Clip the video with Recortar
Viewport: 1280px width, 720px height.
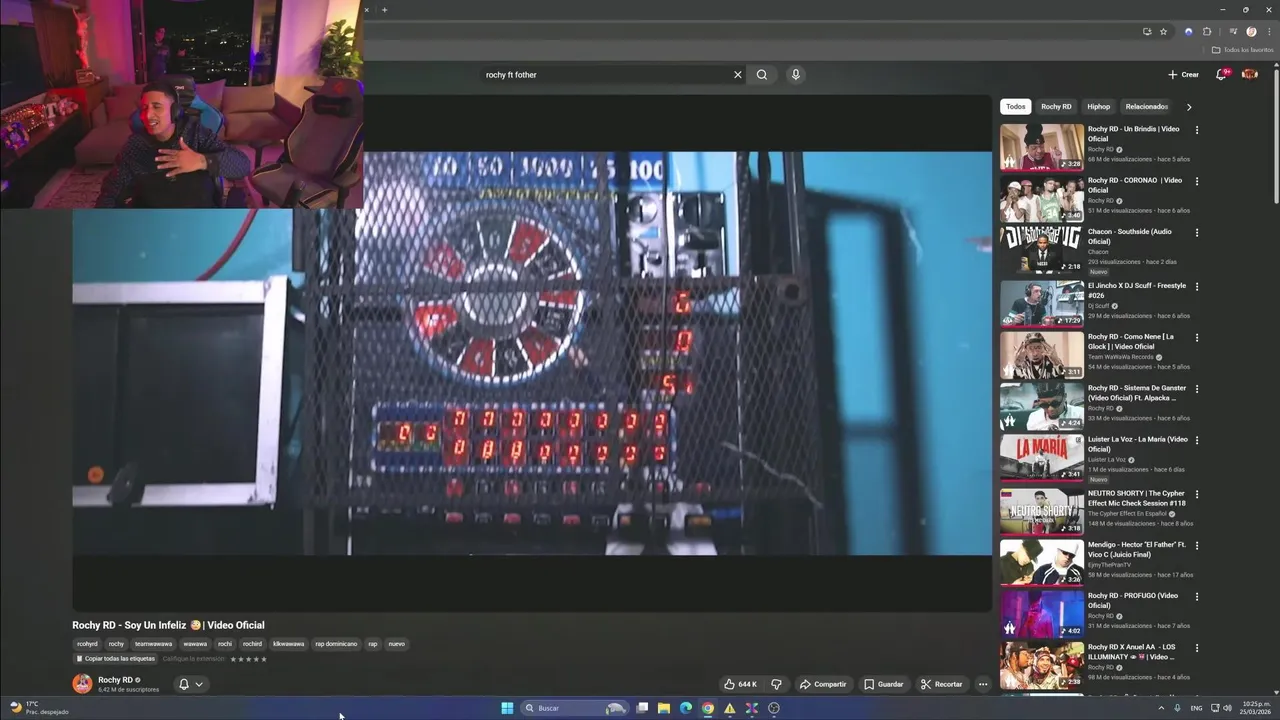click(941, 684)
